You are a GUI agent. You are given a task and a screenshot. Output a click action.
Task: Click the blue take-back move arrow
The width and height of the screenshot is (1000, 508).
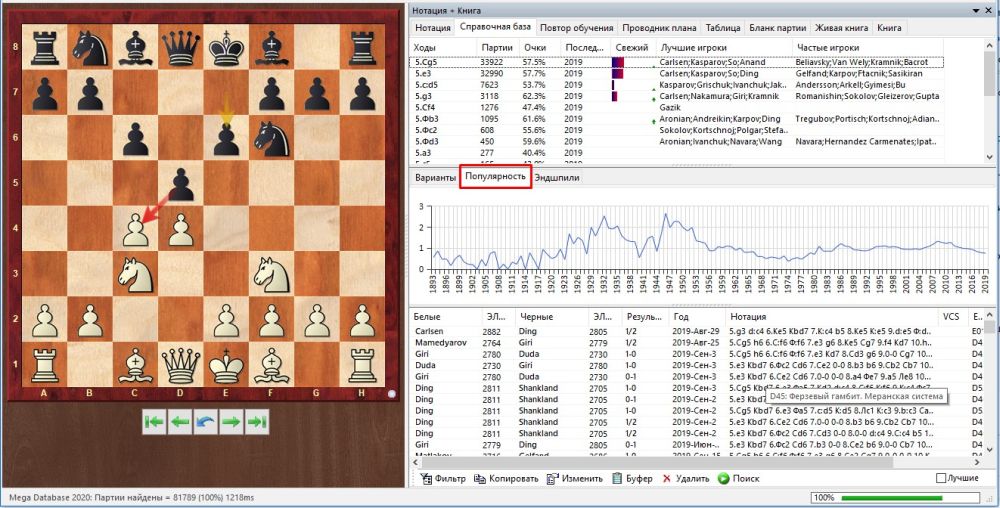(x=206, y=422)
